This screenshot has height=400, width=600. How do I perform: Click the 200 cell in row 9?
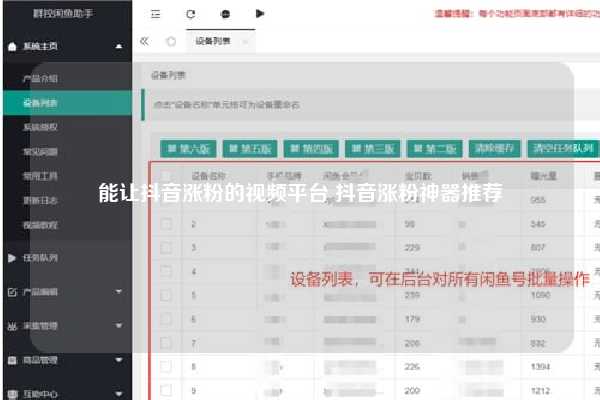coord(412,391)
